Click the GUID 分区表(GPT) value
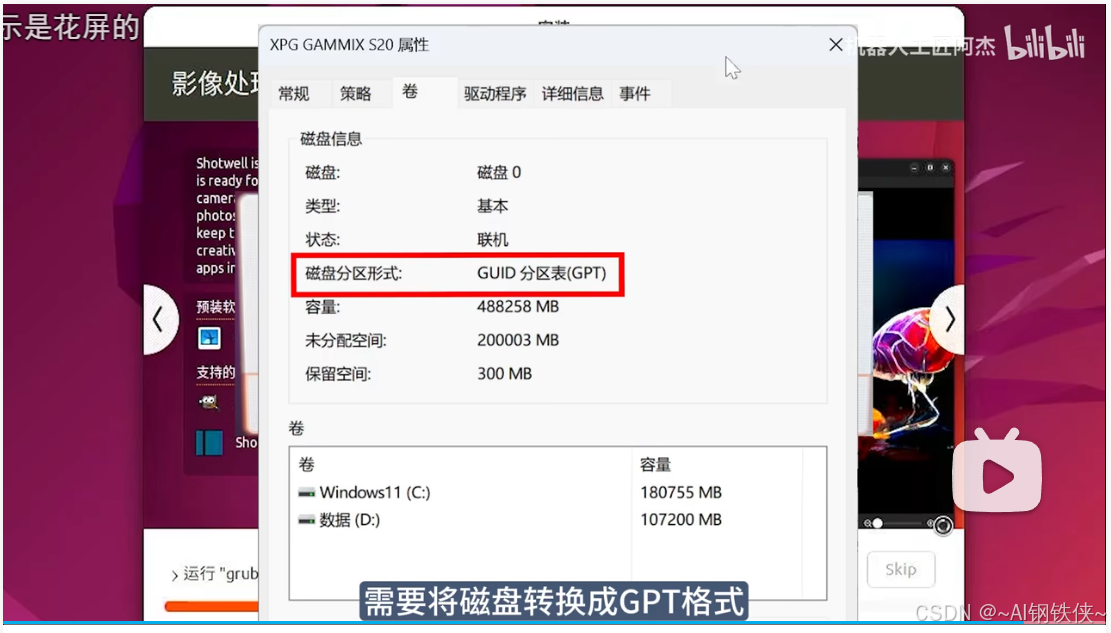 pyautogui.click(x=542, y=273)
